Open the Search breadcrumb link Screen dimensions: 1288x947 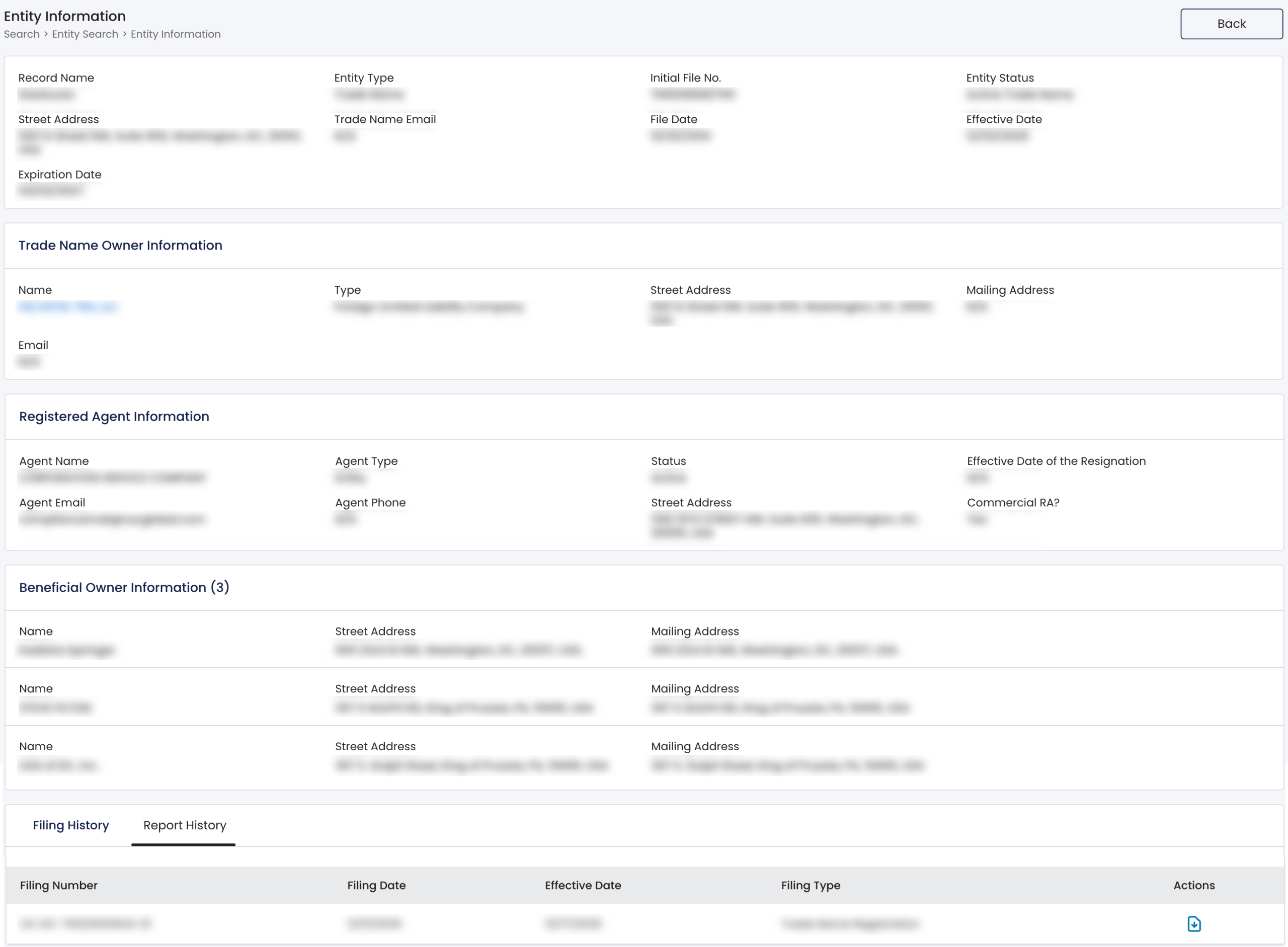(22, 34)
